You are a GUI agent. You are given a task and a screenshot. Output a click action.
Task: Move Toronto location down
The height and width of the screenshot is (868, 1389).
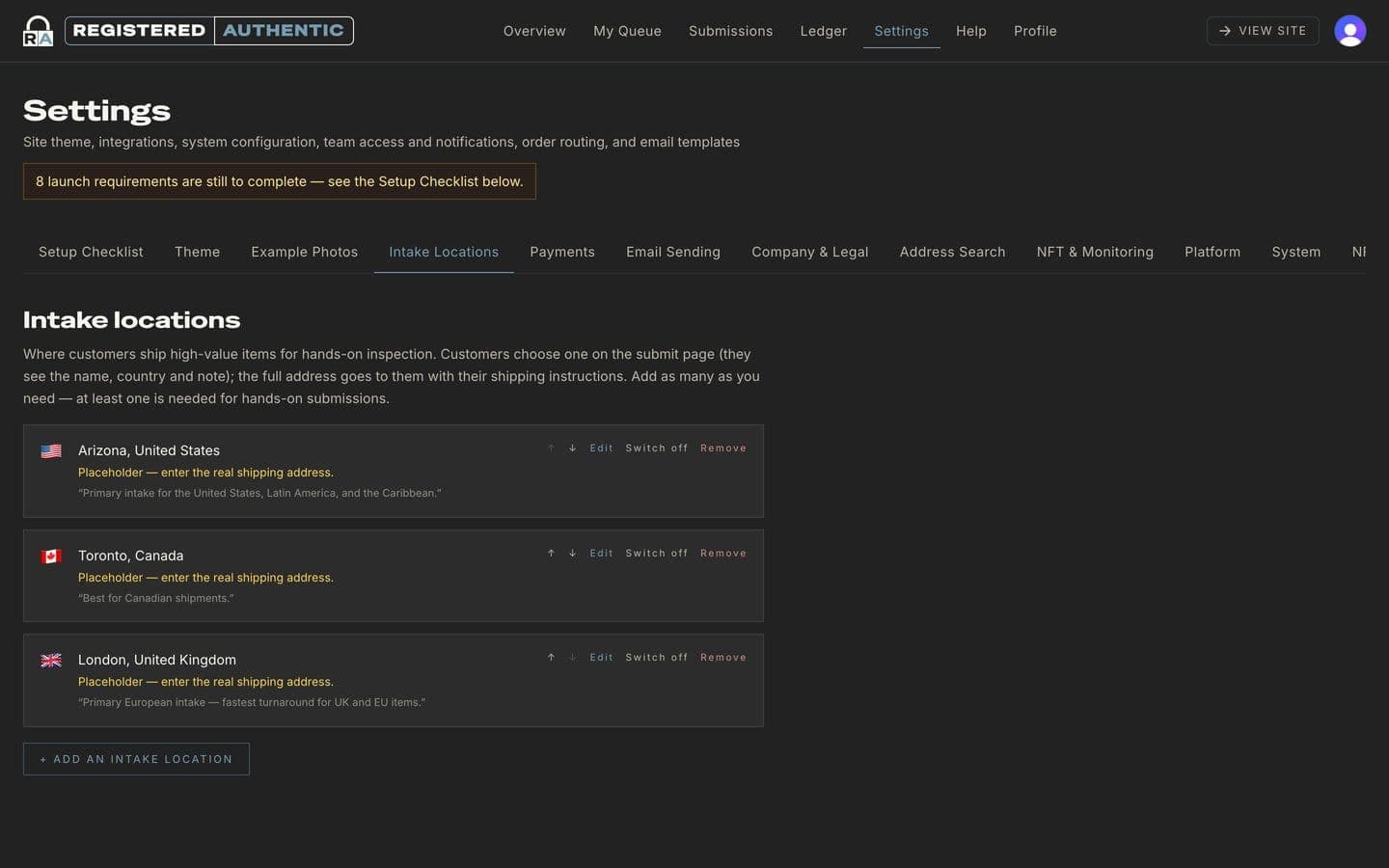click(x=572, y=554)
